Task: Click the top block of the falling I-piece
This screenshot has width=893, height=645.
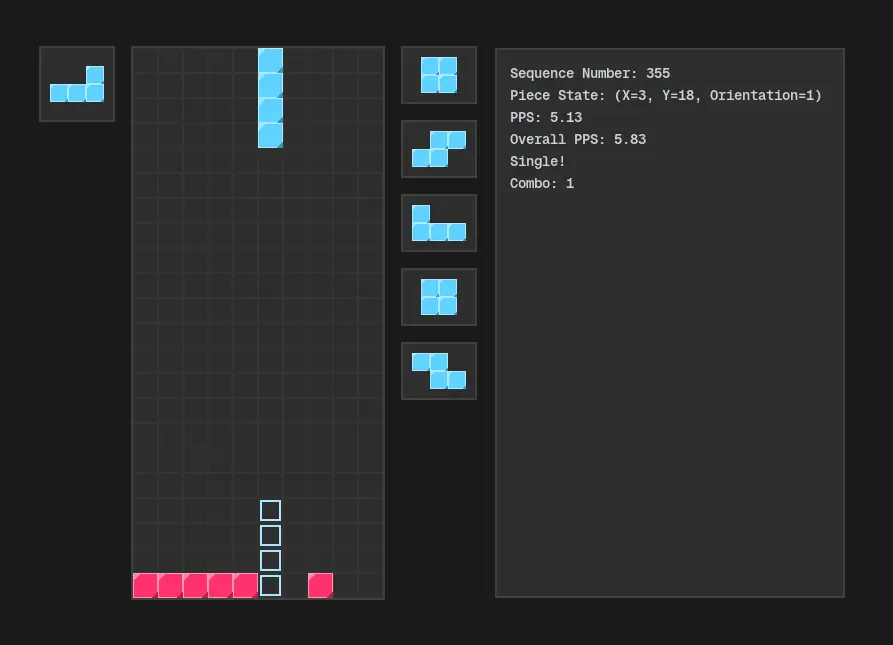Action: click(x=270, y=58)
